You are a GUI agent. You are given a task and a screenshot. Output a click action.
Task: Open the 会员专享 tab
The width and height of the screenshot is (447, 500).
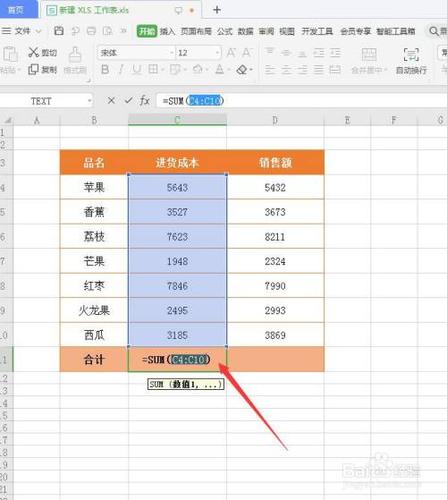tap(355, 31)
